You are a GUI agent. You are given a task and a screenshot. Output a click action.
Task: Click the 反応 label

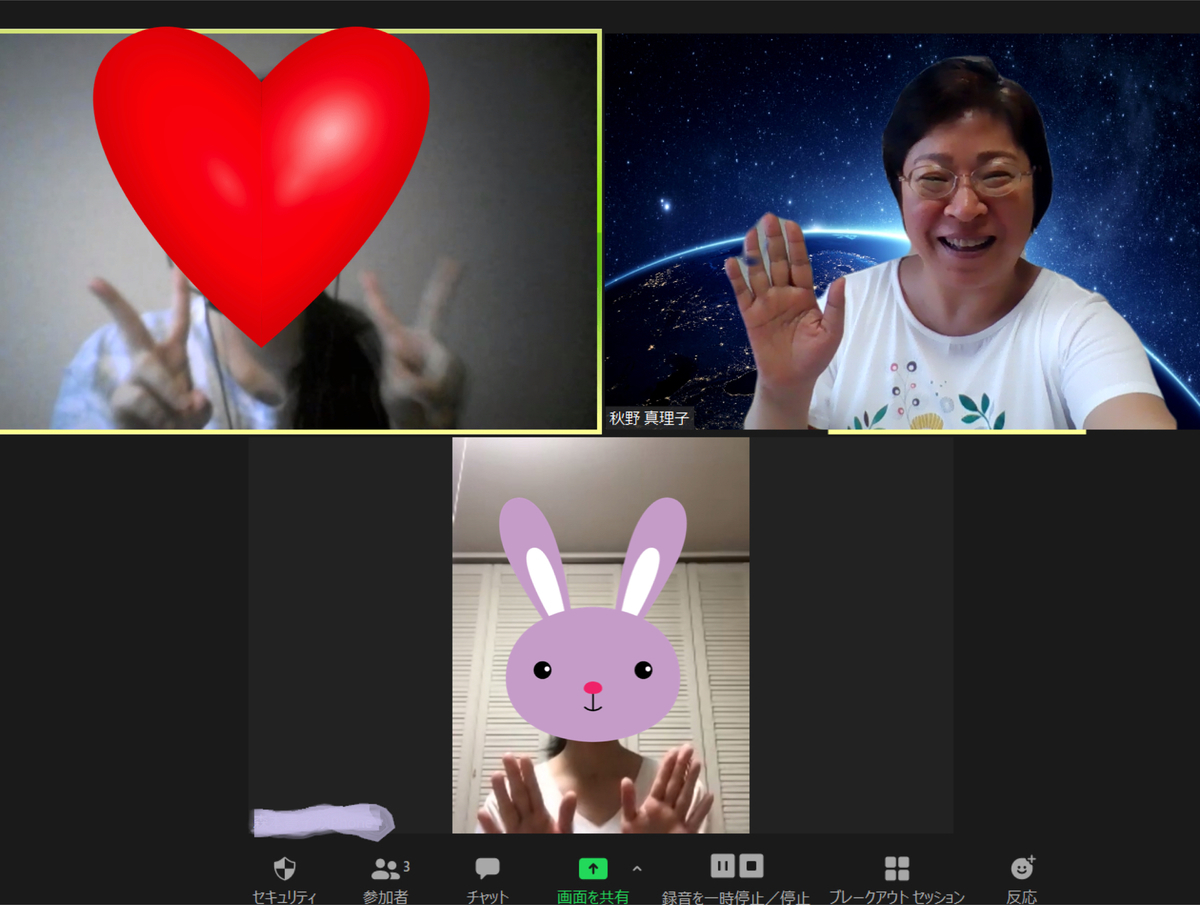[x=1022, y=897]
